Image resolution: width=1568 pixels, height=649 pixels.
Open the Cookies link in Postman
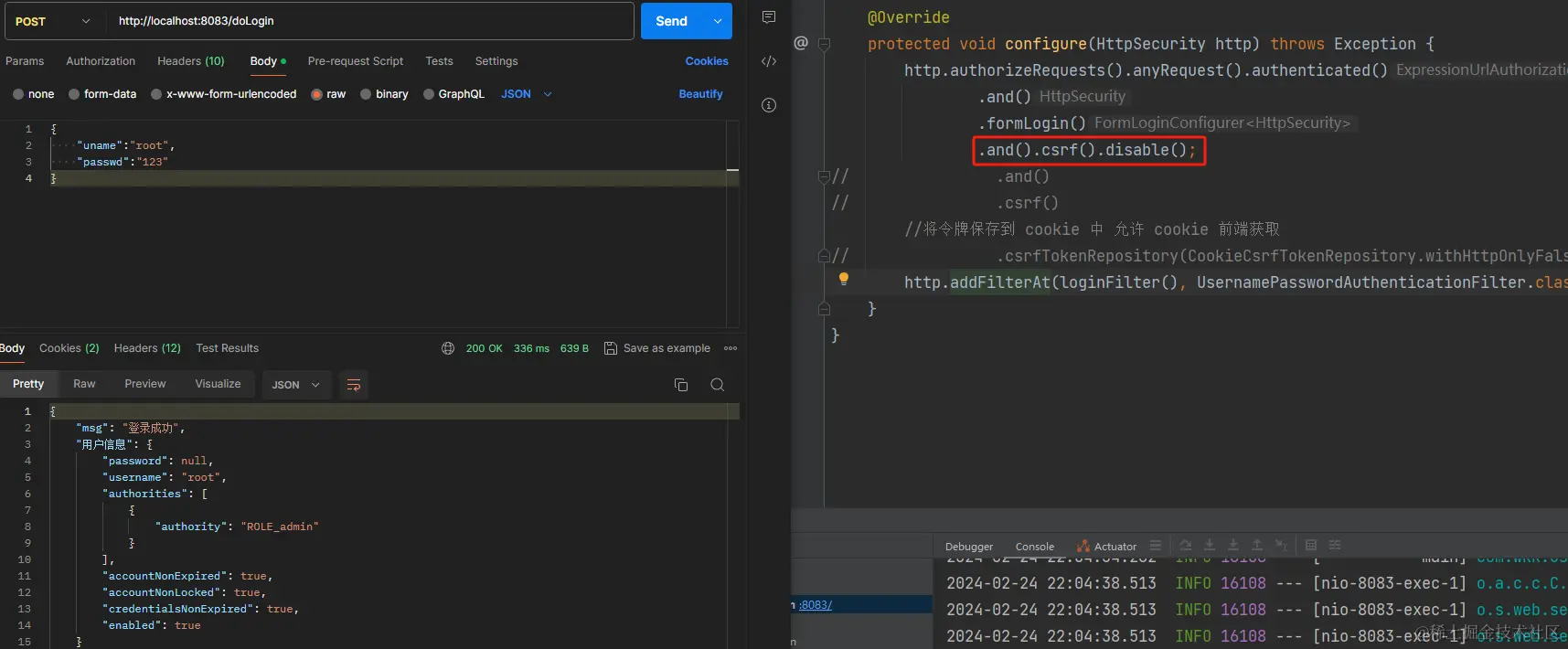(707, 61)
